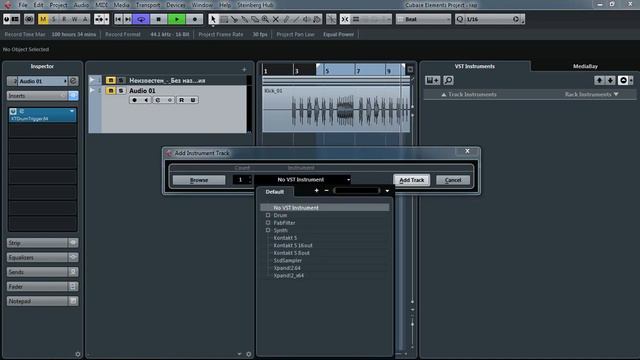Expand the Drum instrument folder

pyautogui.click(x=268, y=215)
